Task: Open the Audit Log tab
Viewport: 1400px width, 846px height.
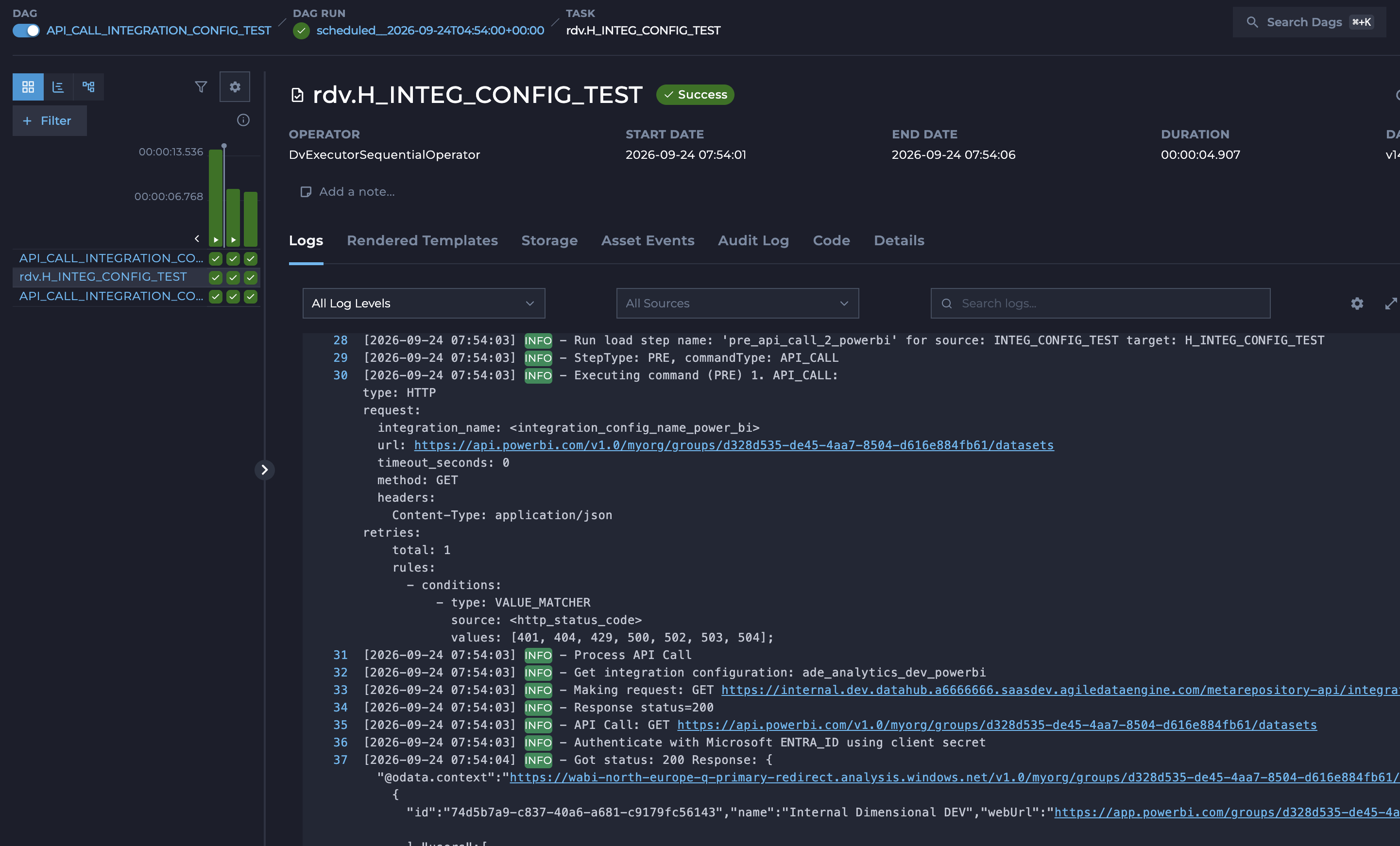Action: (753, 241)
